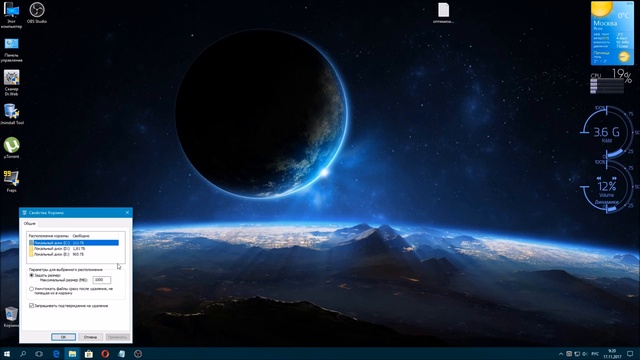
Task: Click next arrow on Volume gauge widget
Action: [614, 178]
